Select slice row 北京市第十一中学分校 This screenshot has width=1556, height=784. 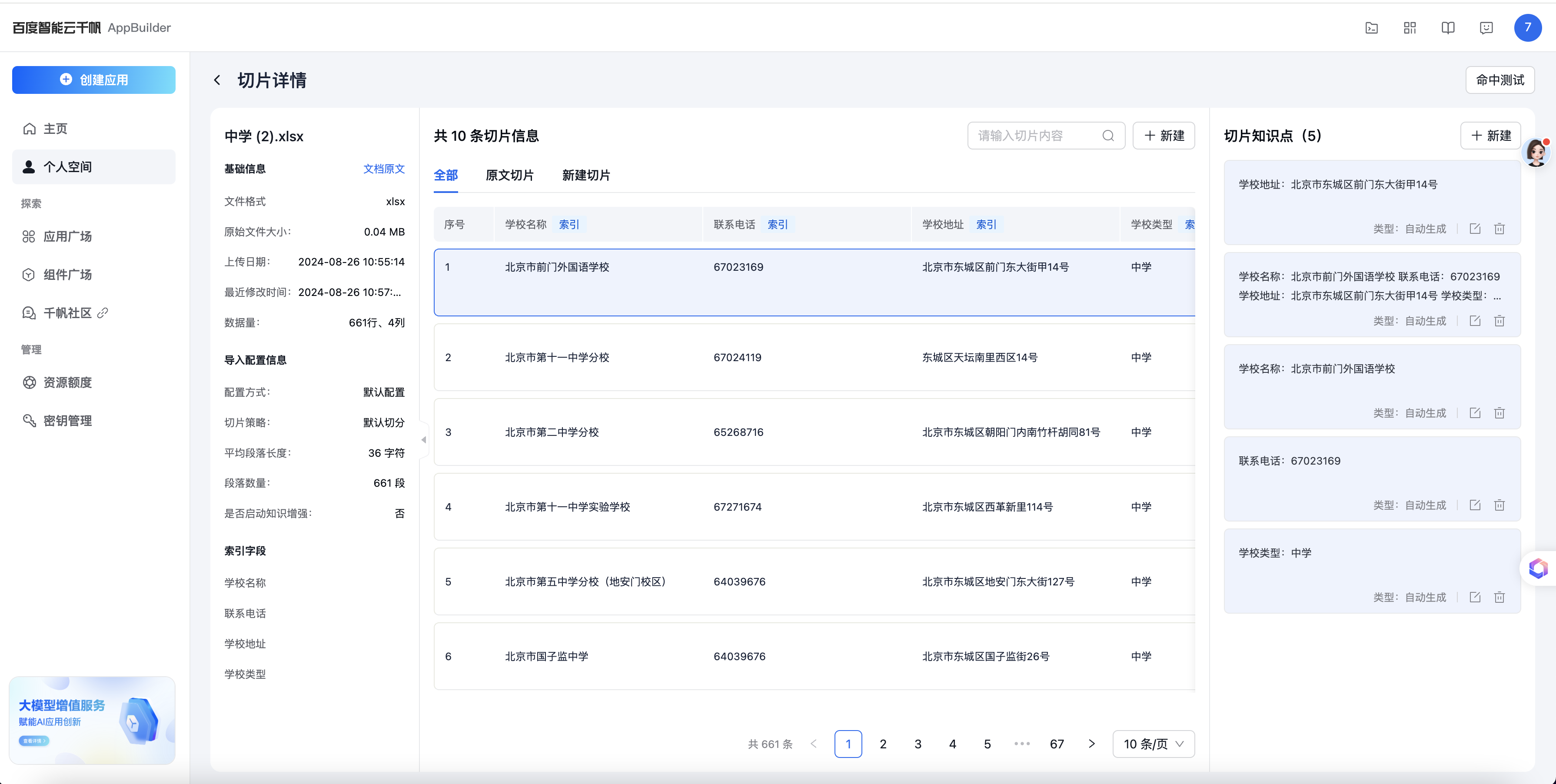tap(814, 358)
